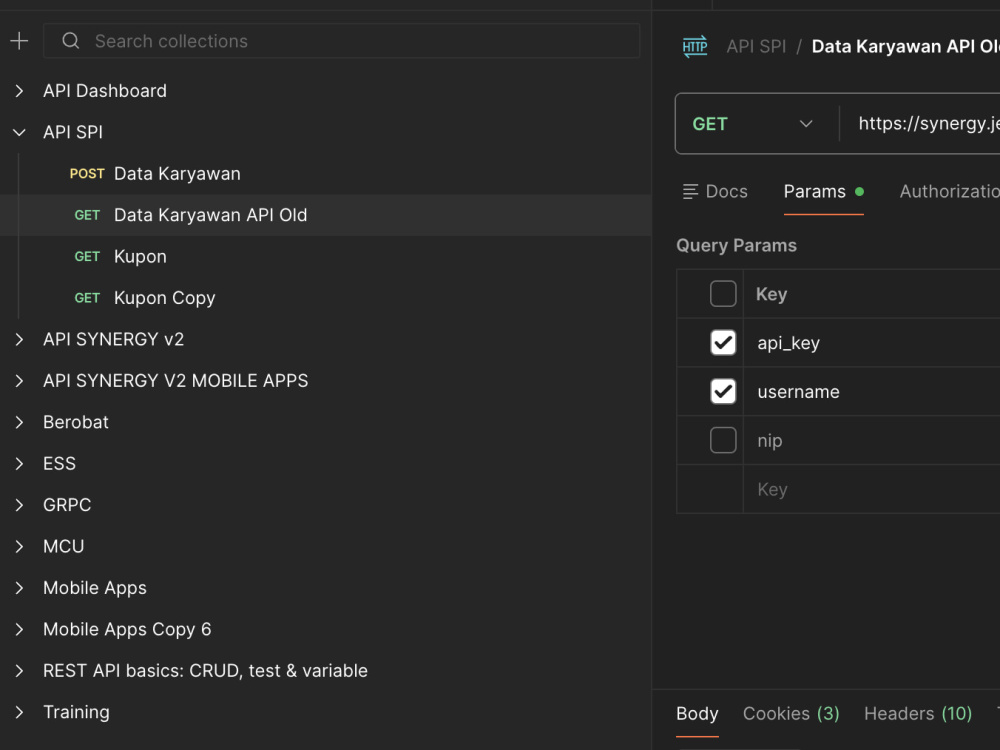Click the api_key key cell
Screen dimensions: 1000x750
pos(871,342)
